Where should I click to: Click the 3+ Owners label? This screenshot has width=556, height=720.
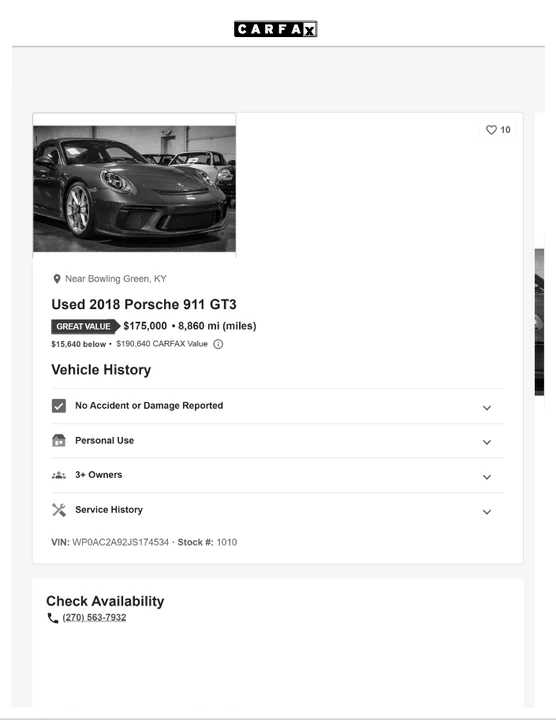click(99, 475)
